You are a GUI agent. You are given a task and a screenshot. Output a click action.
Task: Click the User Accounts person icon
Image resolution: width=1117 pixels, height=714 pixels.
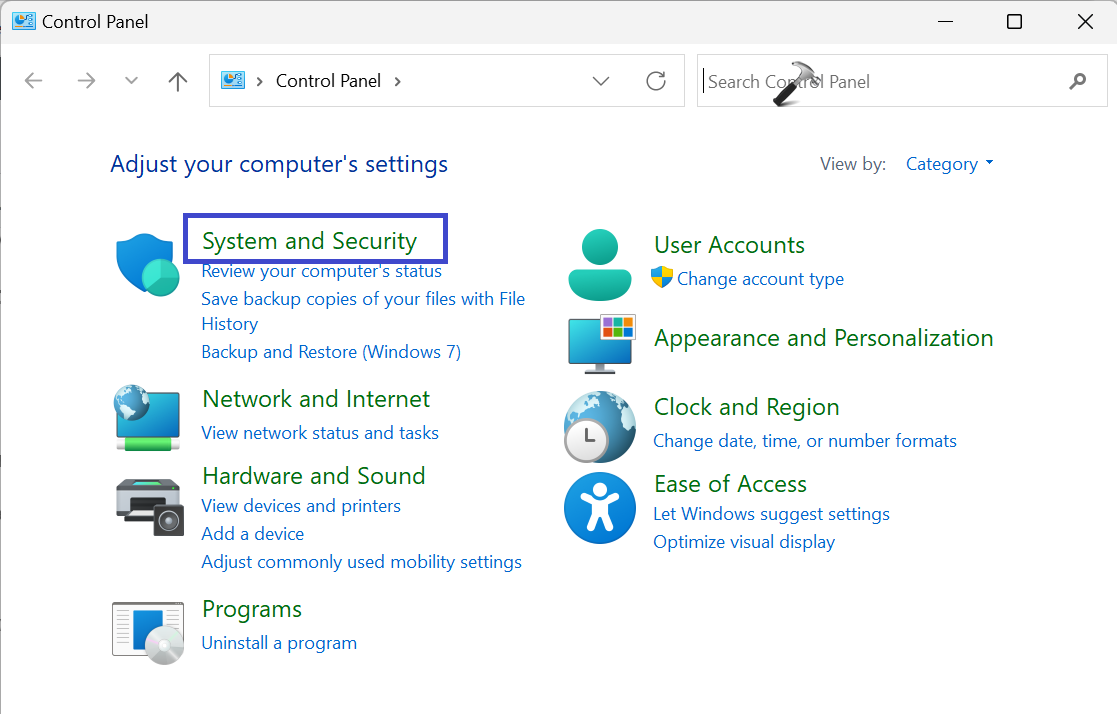(x=600, y=265)
